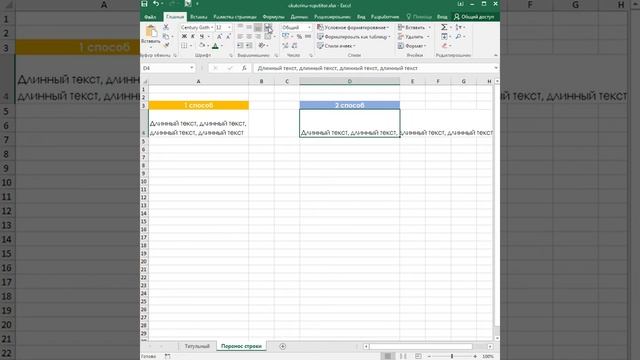Toggle Middle Align button
640x360 pixels.
pyautogui.click(x=249, y=27)
